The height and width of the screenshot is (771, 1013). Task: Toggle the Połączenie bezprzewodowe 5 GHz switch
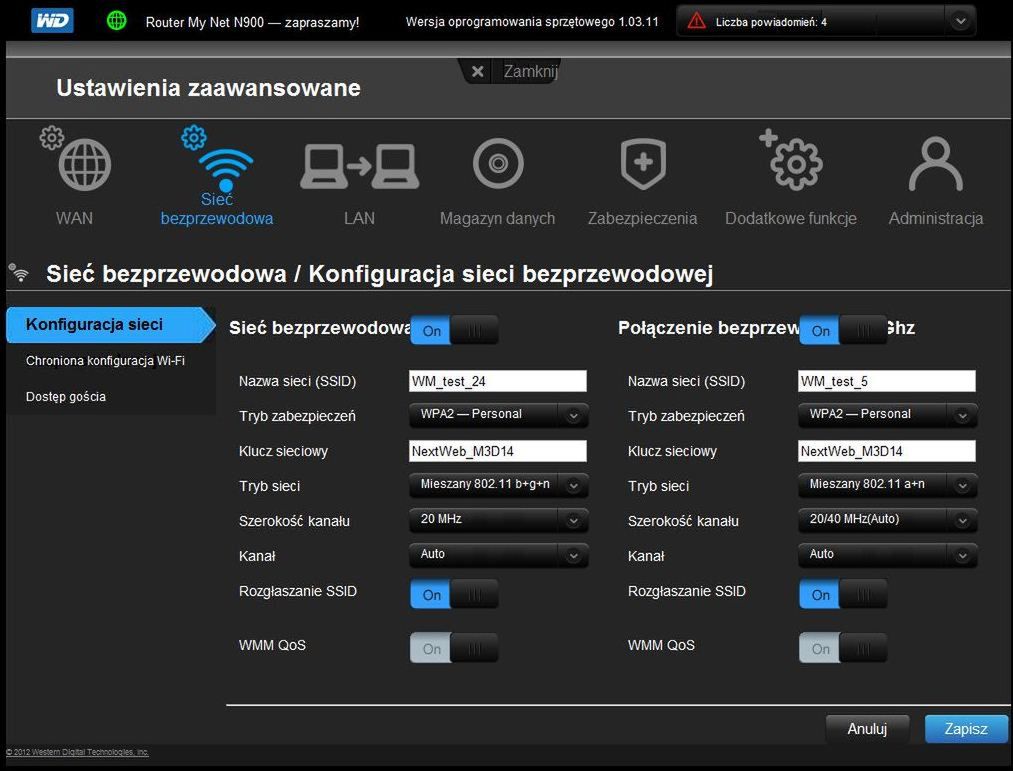(842, 330)
